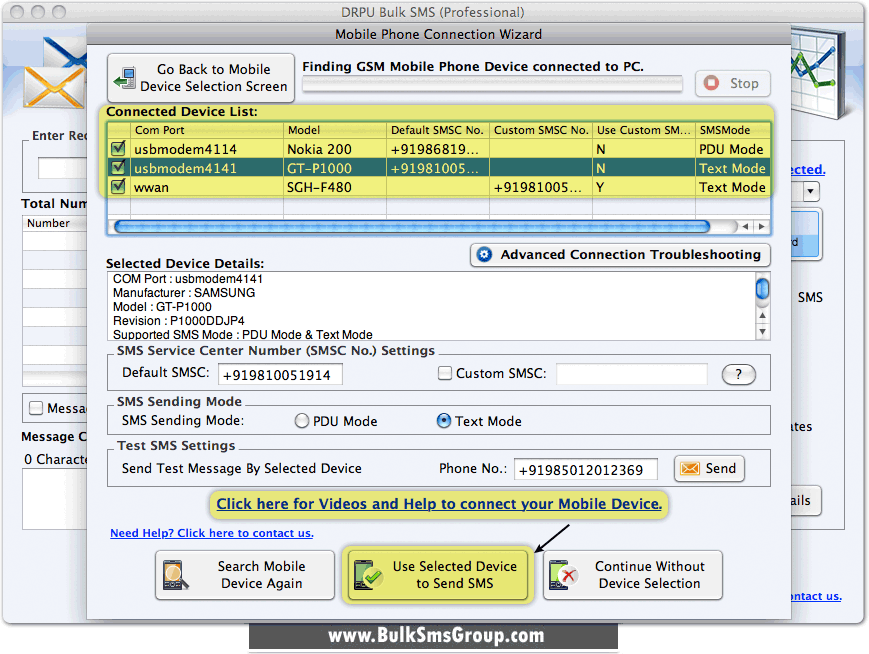Click Text Mode cell in wwan row

pos(732,187)
